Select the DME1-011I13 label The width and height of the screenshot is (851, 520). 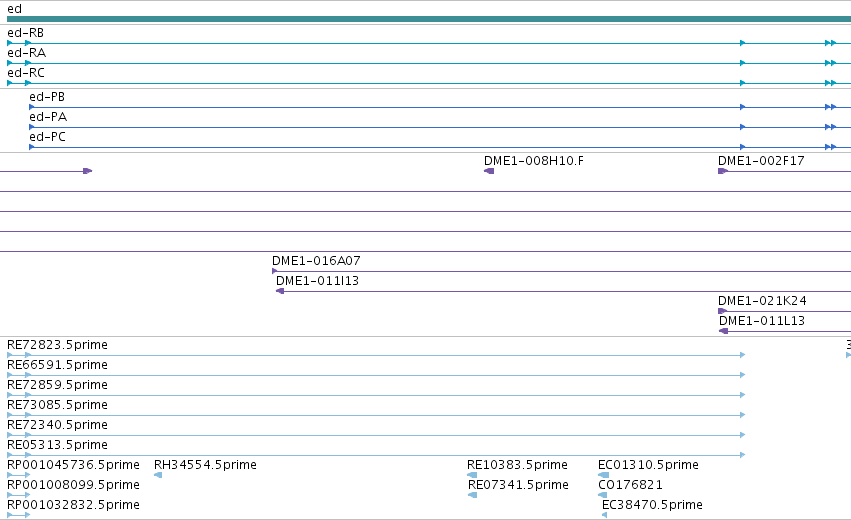point(317,281)
